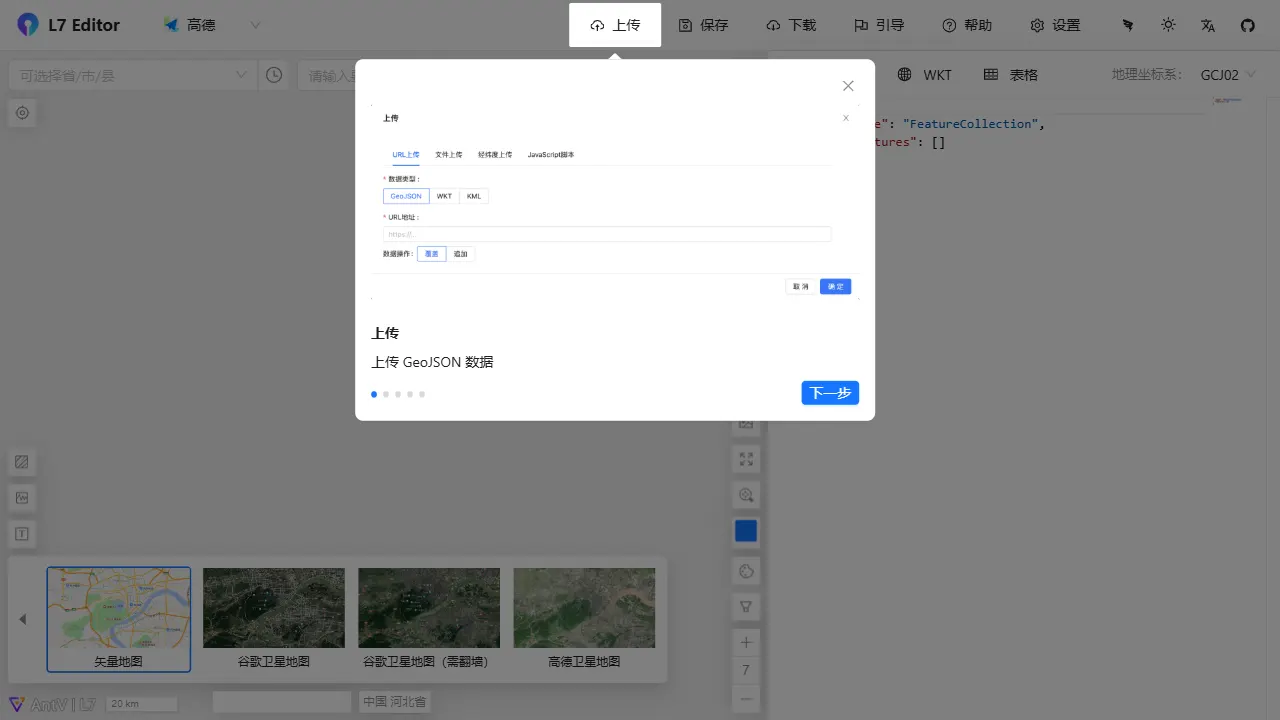This screenshot has height=720, width=1280.
Task: Click the palette theme color icon
Action: click(746, 571)
